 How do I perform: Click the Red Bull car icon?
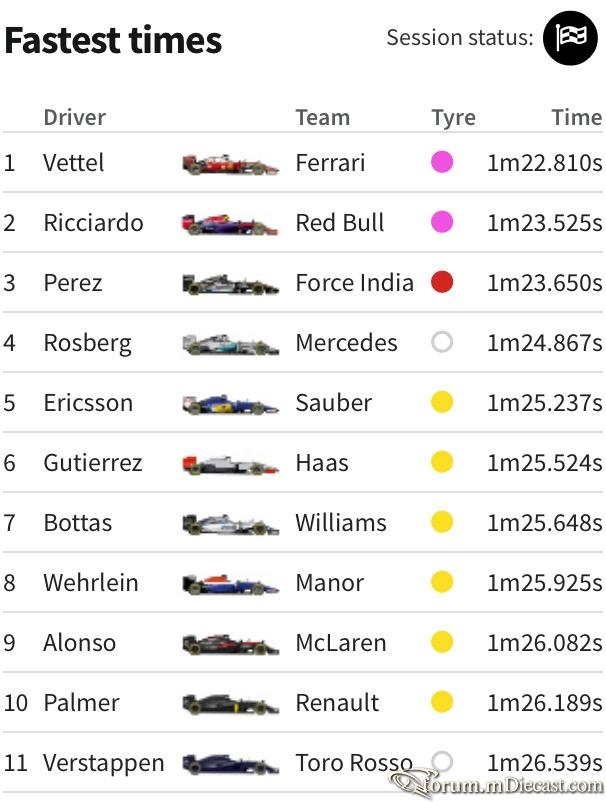click(x=230, y=225)
